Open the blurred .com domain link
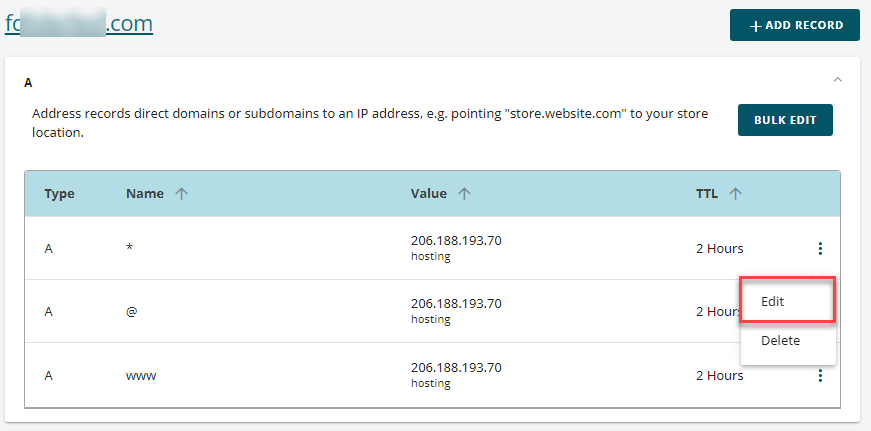The width and height of the screenshot is (871, 431). pos(79,23)
